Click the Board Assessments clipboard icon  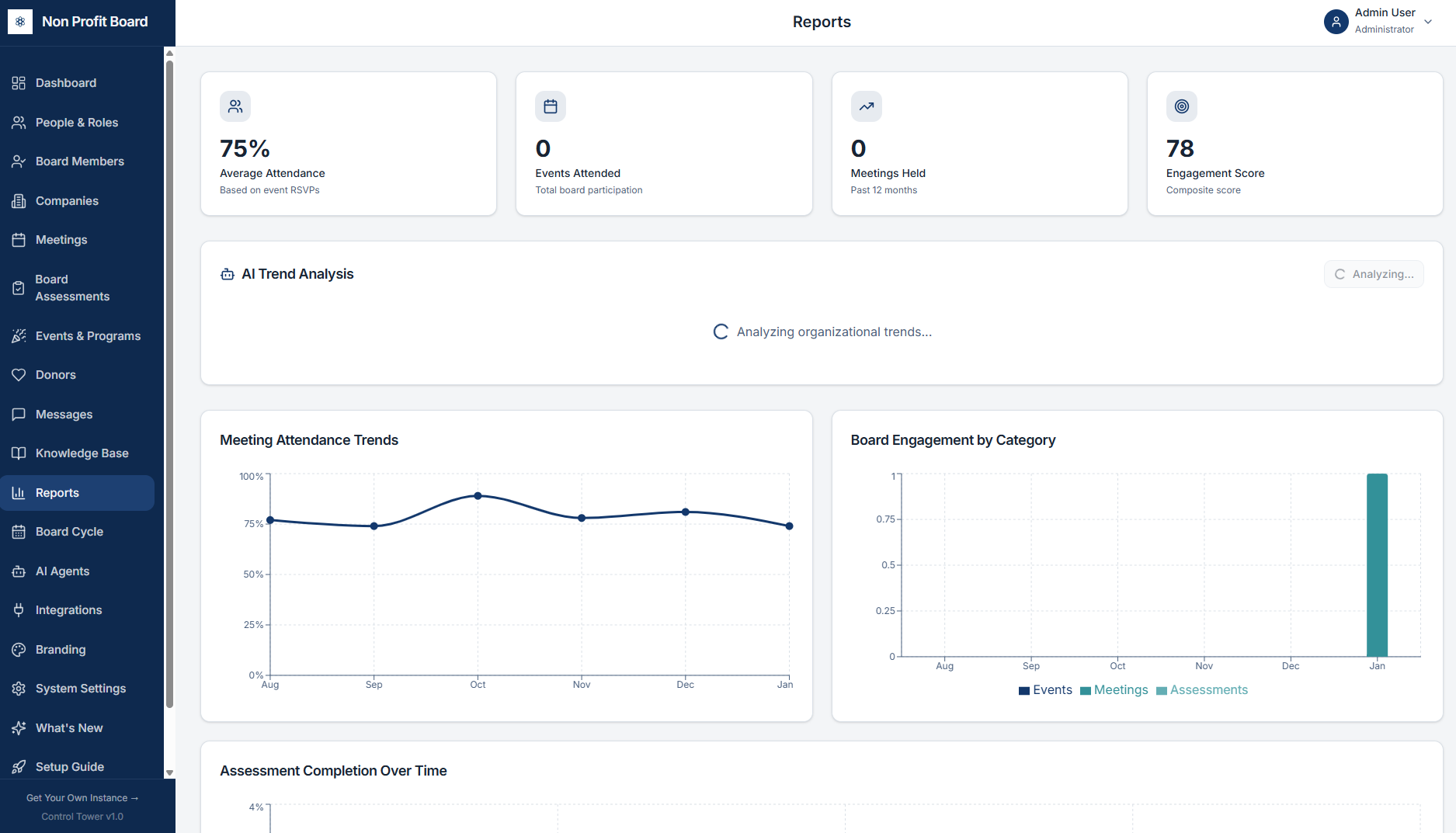(x=19, y=288)
